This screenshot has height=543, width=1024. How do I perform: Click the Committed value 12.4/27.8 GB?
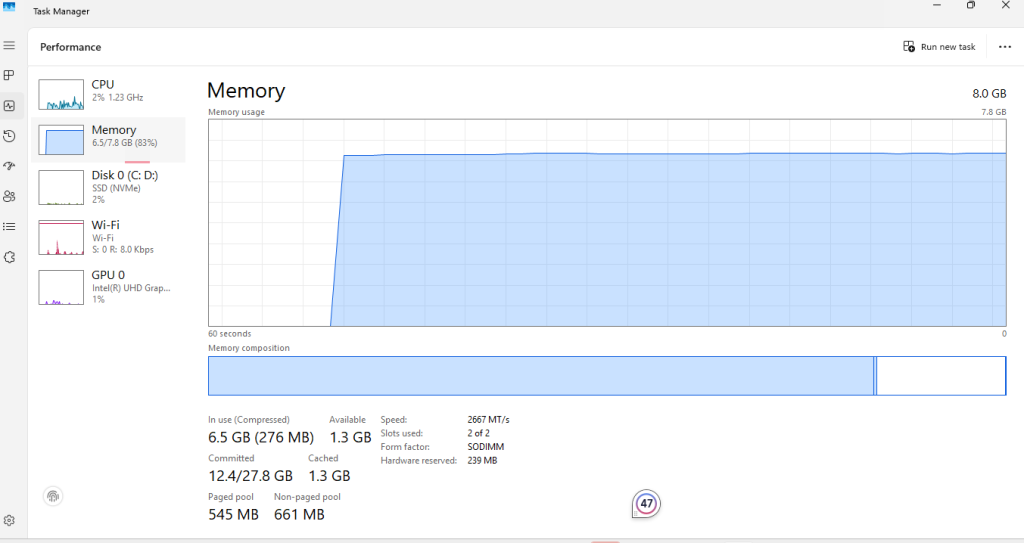251,476
